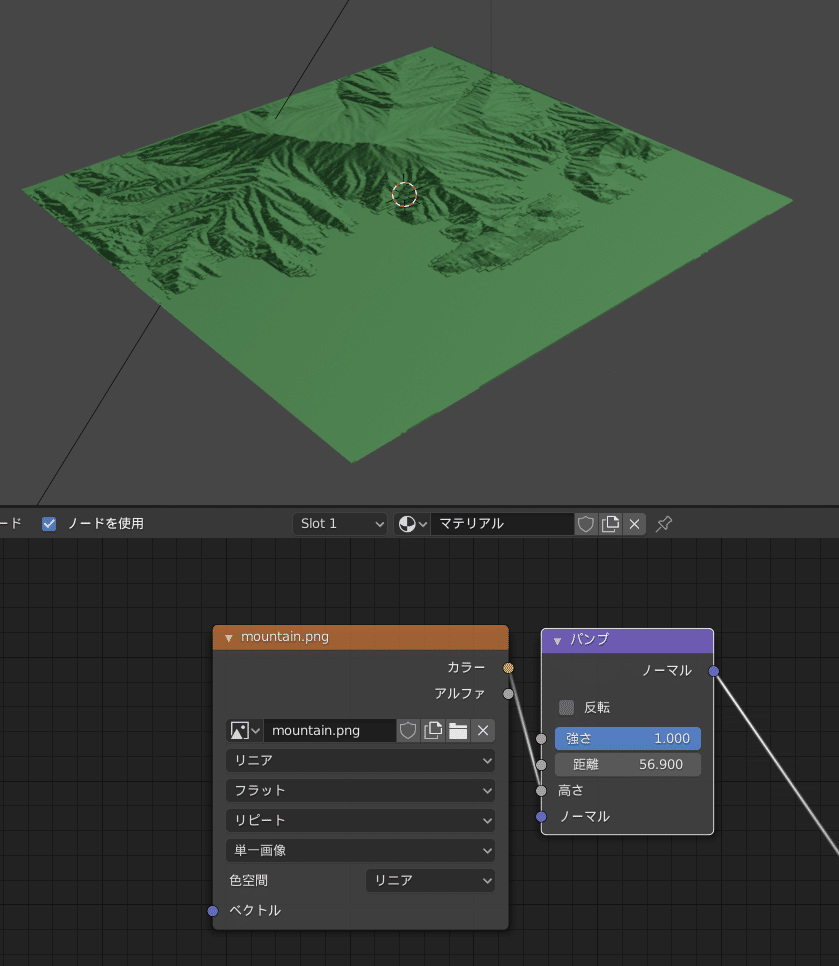839x966 pixels.
Task: Open the リピート extension dropdown
Action: pyautogui.click(x=360, y=820)
